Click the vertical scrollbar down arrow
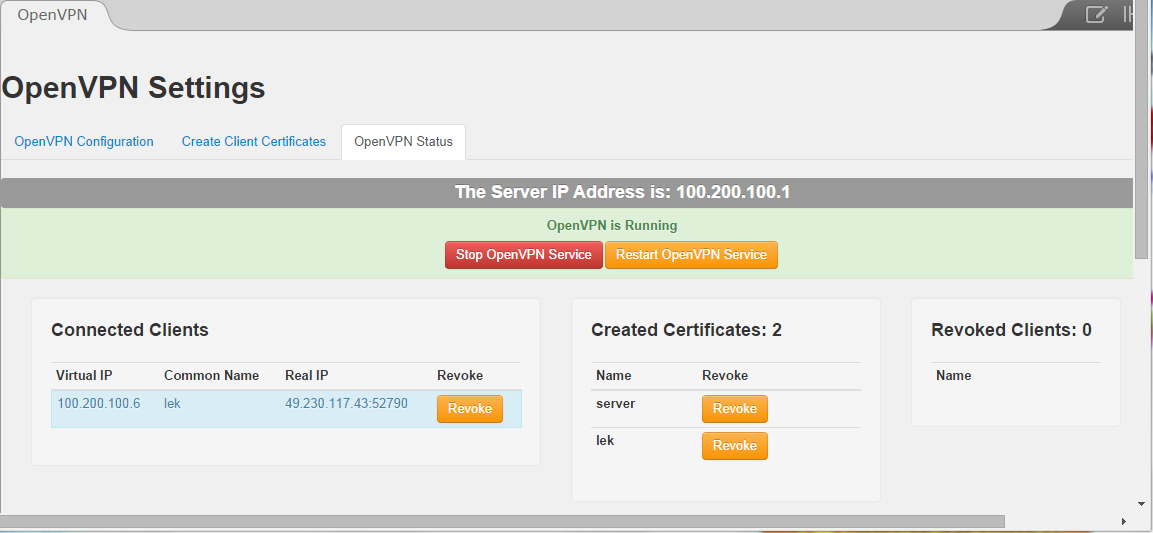 click(x=1142, y=504)
